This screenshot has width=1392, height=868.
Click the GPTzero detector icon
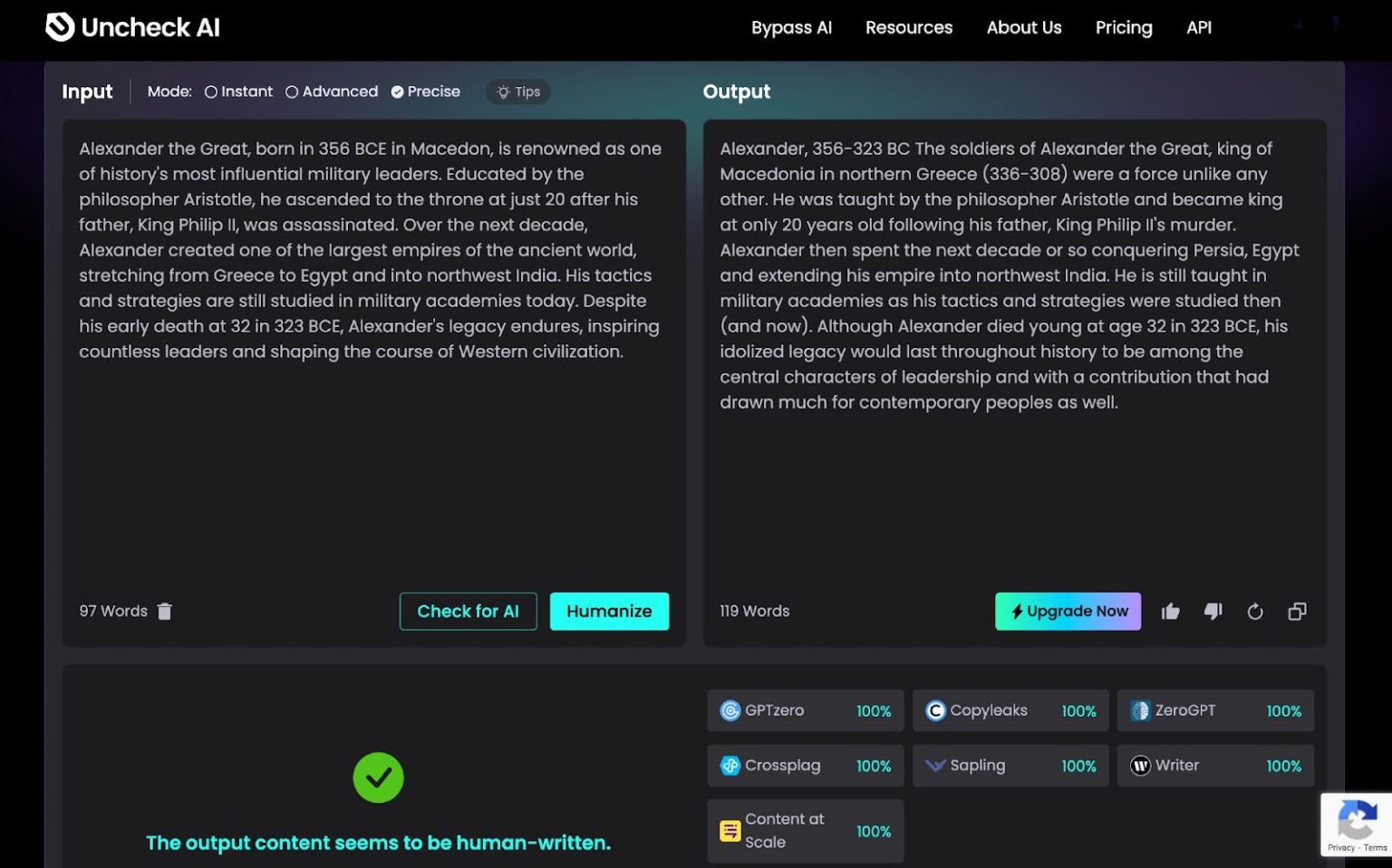tap(730, 710)
